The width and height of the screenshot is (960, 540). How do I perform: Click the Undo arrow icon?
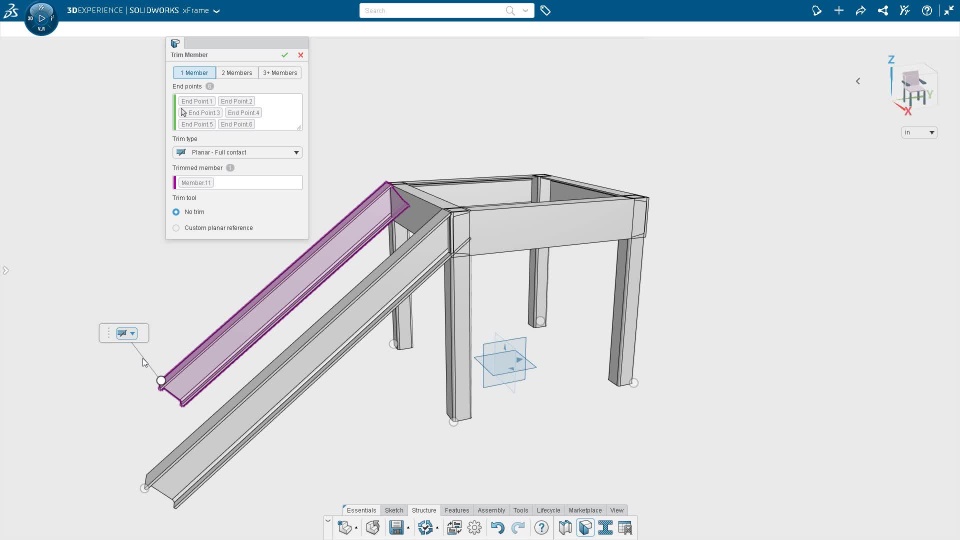coord(497,527)
